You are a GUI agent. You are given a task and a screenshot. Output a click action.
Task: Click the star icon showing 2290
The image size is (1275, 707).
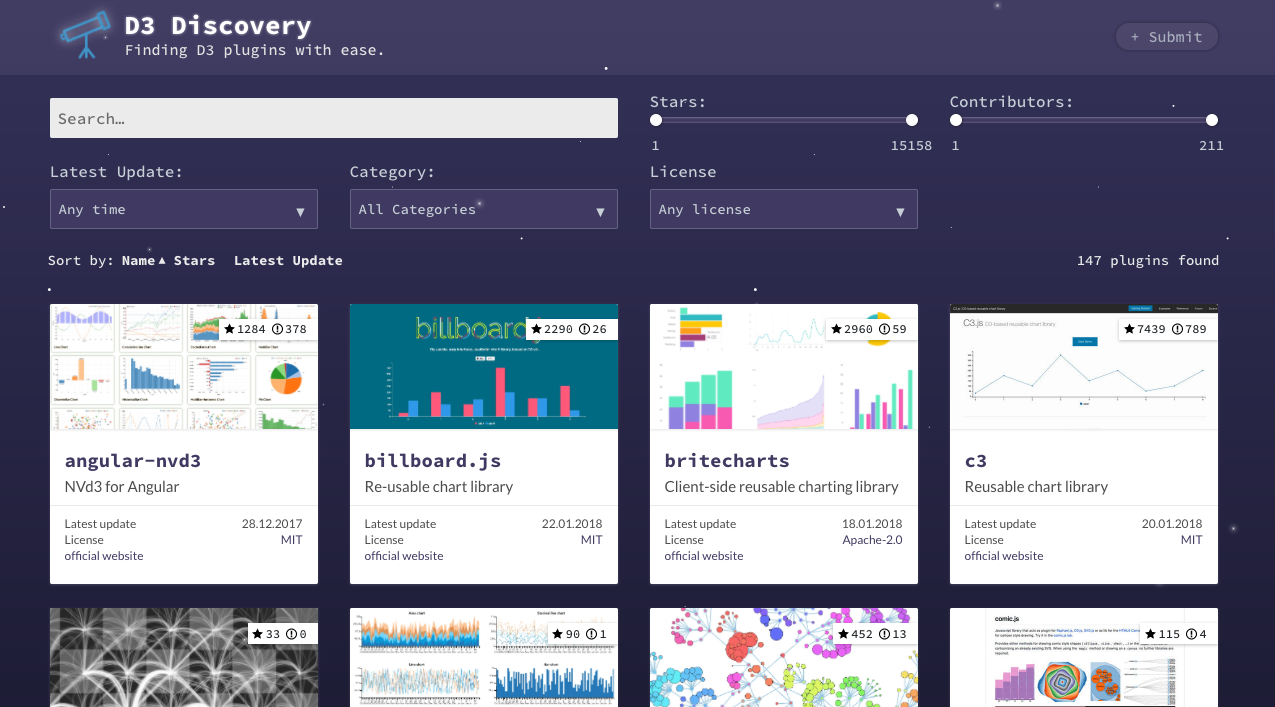click(x=537, y=329)
